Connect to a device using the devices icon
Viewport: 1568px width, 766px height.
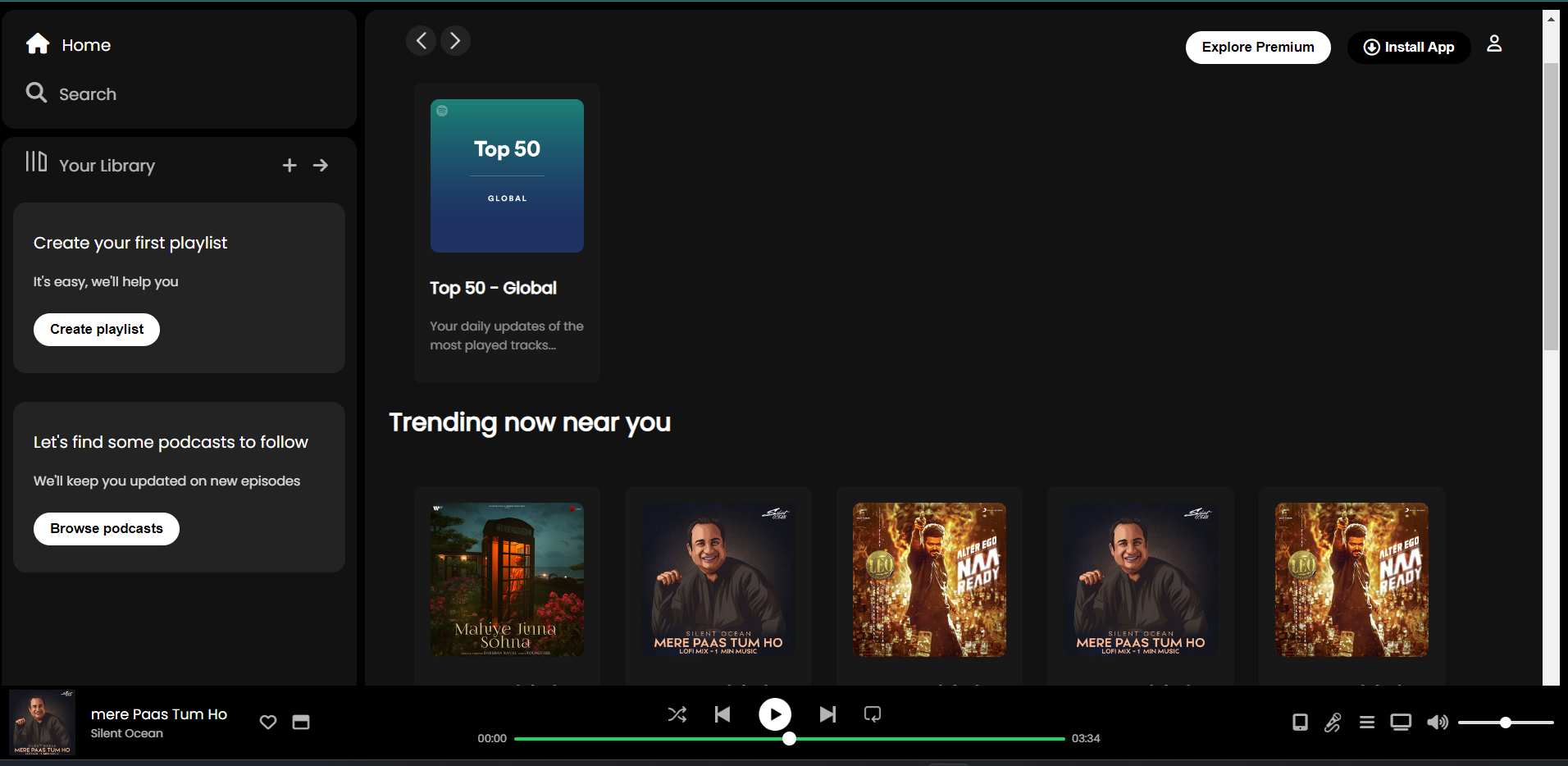pyautogui.click(x=1300, y=723)
